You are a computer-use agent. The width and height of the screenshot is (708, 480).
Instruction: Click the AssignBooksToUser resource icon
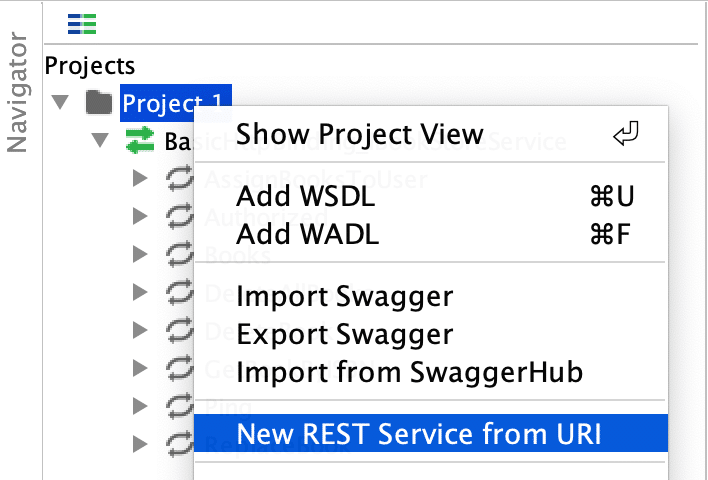tap(177, 179)
